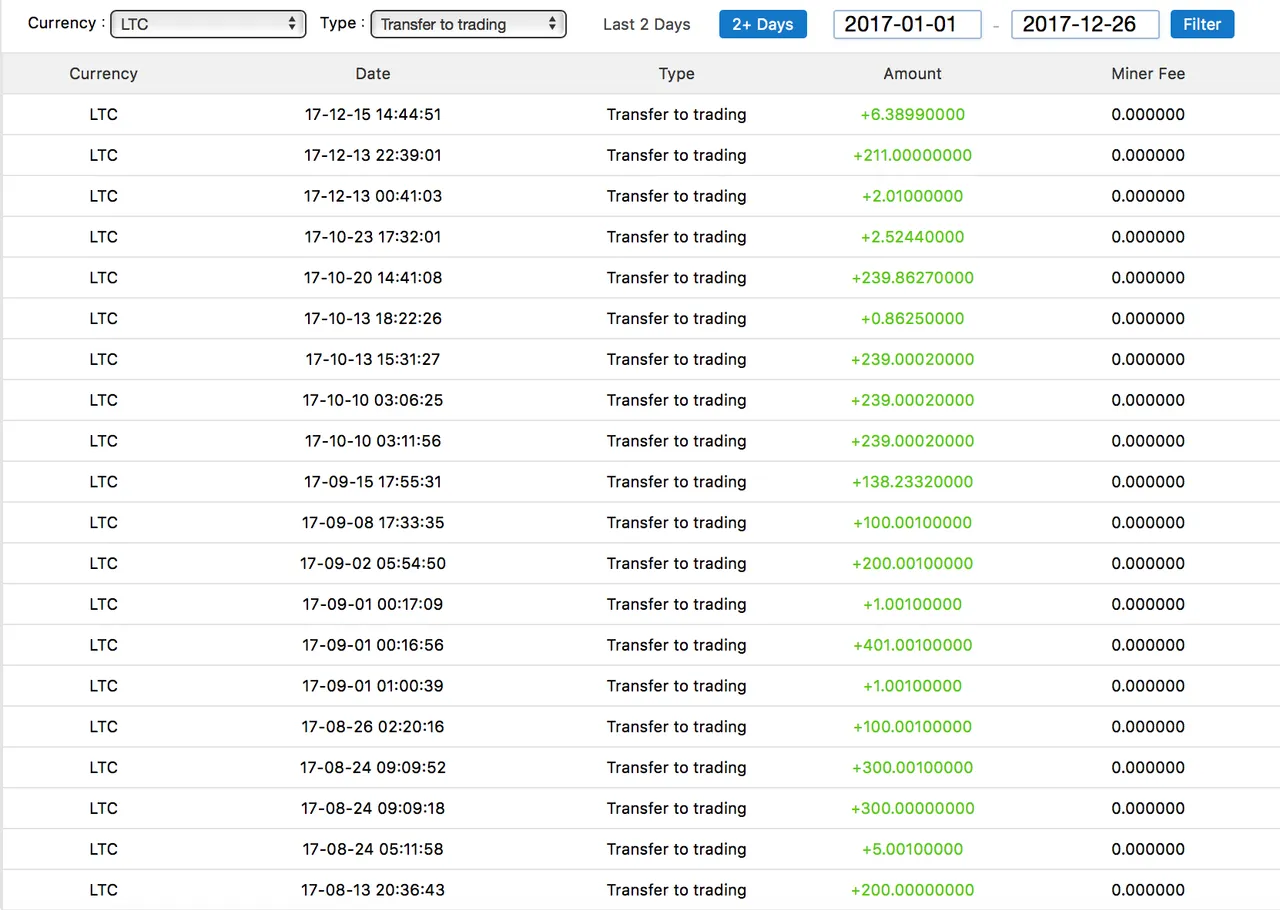This screenshot has width=1280, height=910.
Task: Select amount +2.01000000
Action: pyautogui.click(x=912, y=196)
